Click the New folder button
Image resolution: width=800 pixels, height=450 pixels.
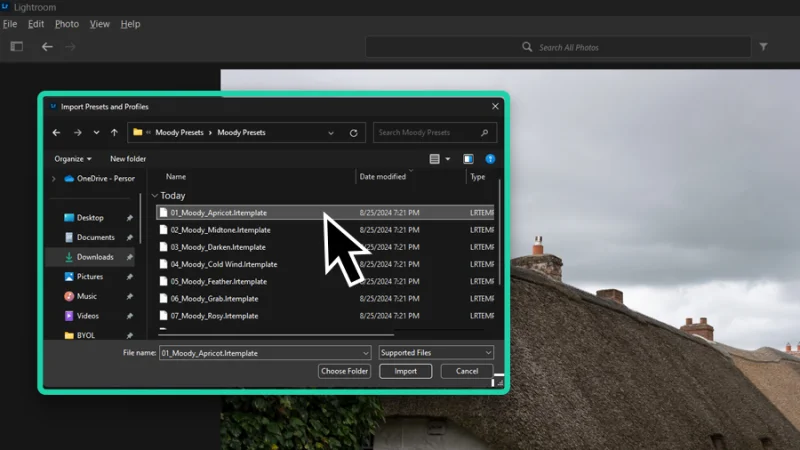coord(128,159)
